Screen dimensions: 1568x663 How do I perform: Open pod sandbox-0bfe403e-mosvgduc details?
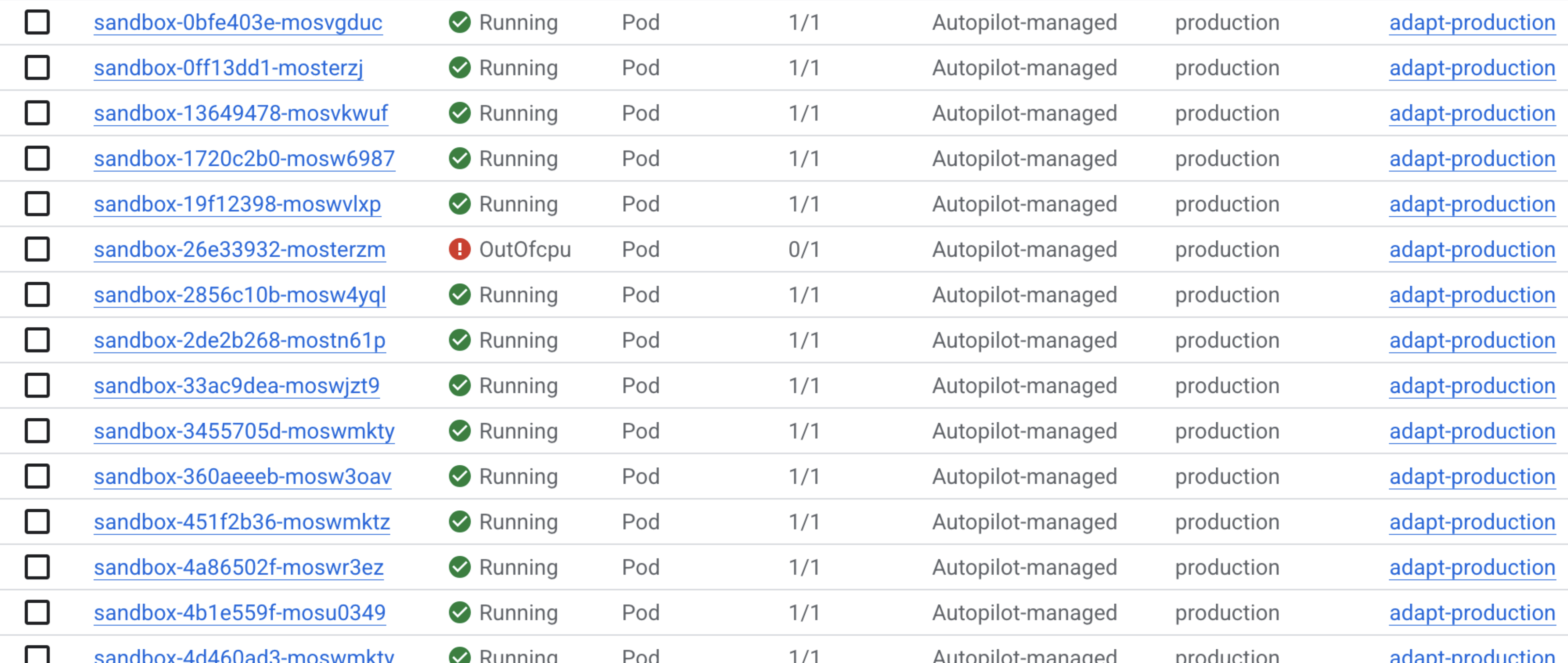point(238,23)
